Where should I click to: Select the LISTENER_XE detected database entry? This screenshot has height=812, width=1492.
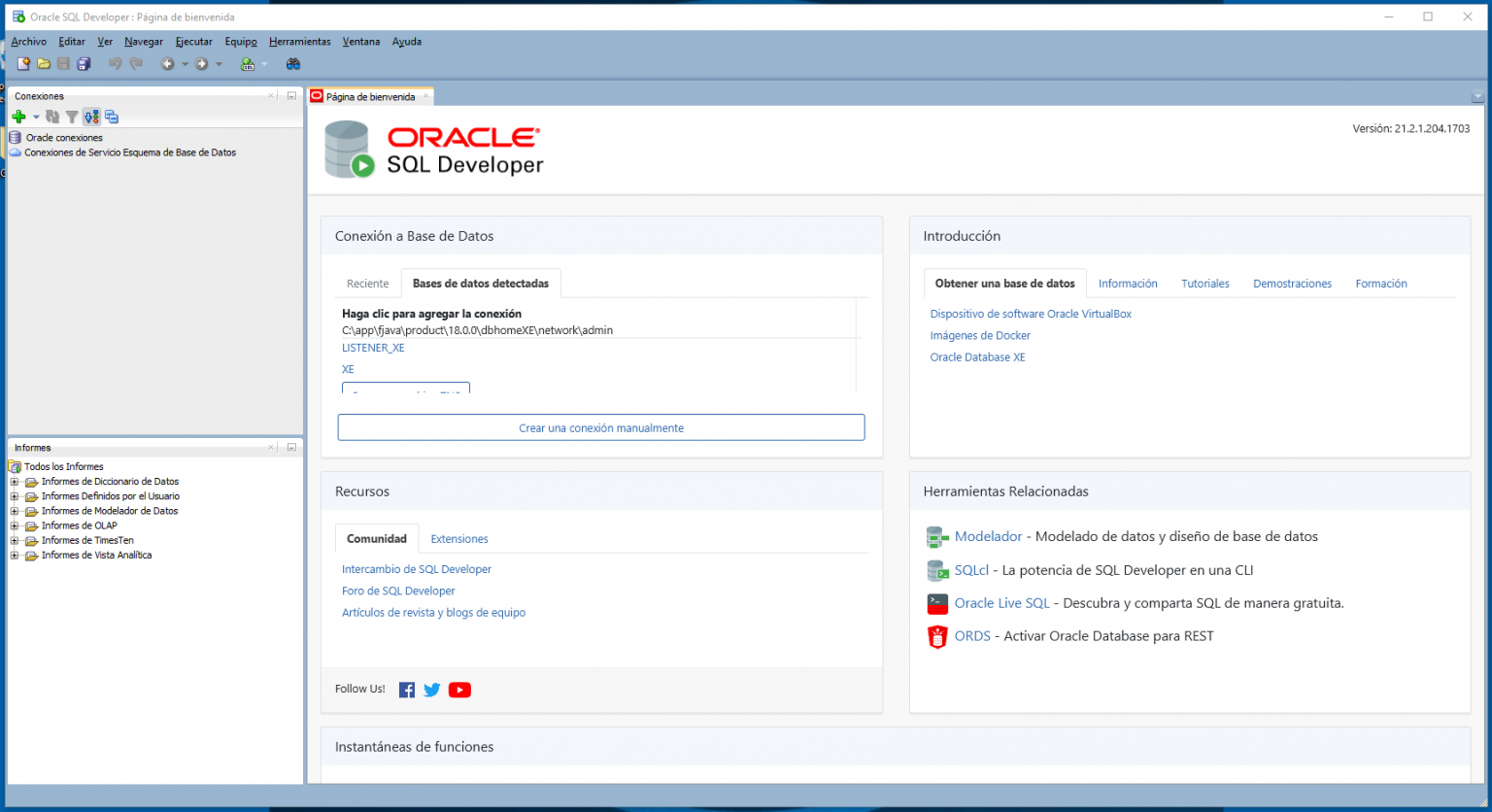(x=373, y=347)
